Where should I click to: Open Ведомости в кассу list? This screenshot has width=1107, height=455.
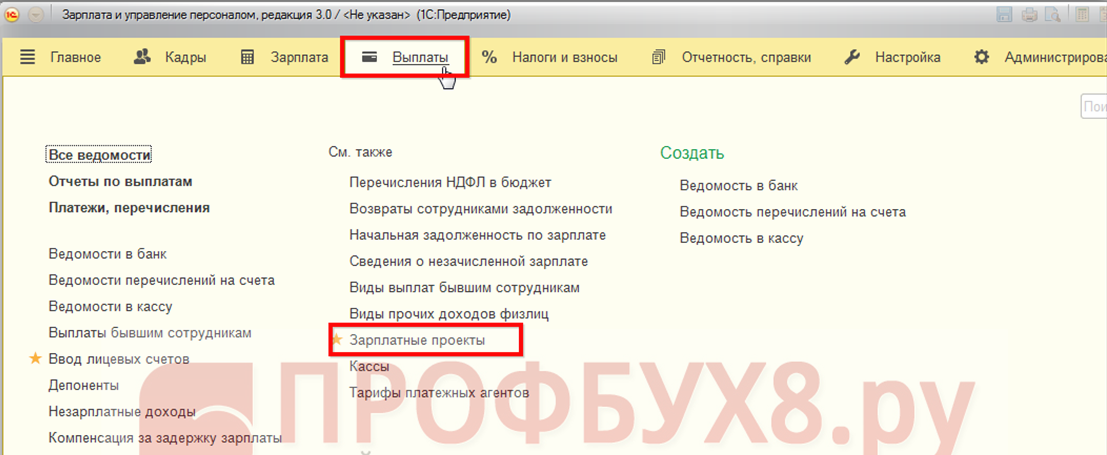point(111,307)
